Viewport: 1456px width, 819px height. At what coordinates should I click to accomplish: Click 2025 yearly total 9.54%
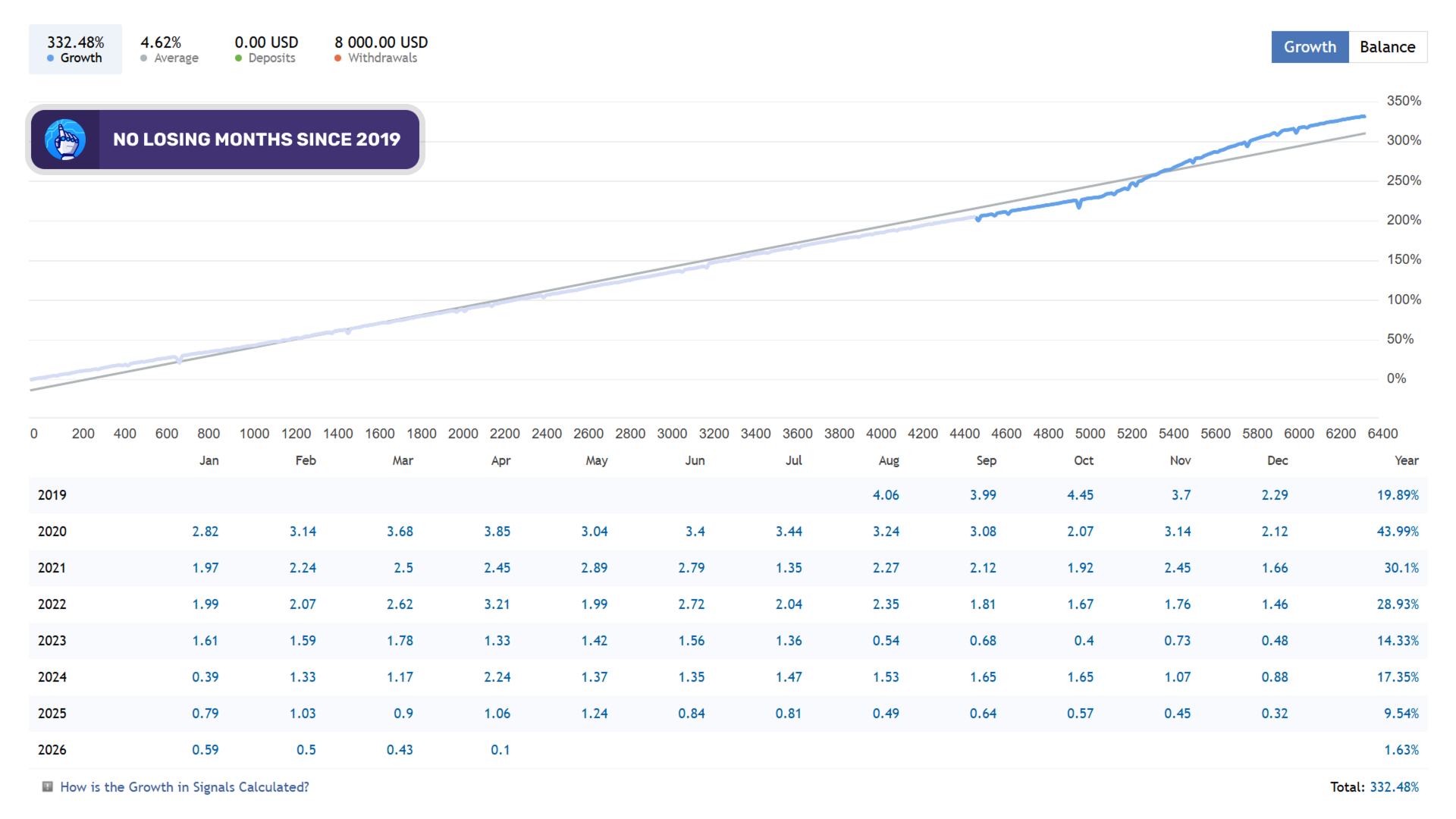pyautogui.click(x=1401, y=714)
